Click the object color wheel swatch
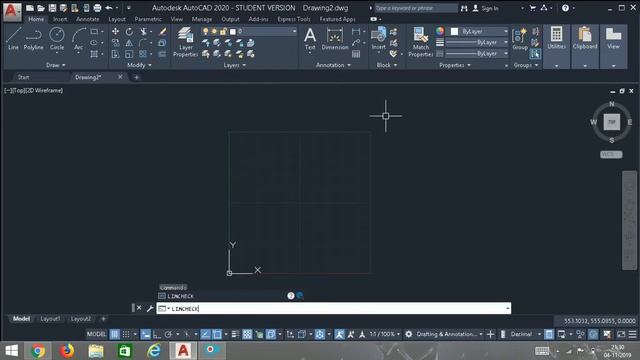 440,31
